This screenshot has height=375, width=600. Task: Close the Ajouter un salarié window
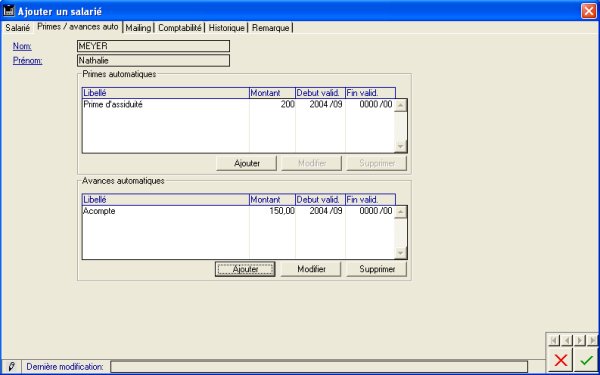tap(589, 11)
